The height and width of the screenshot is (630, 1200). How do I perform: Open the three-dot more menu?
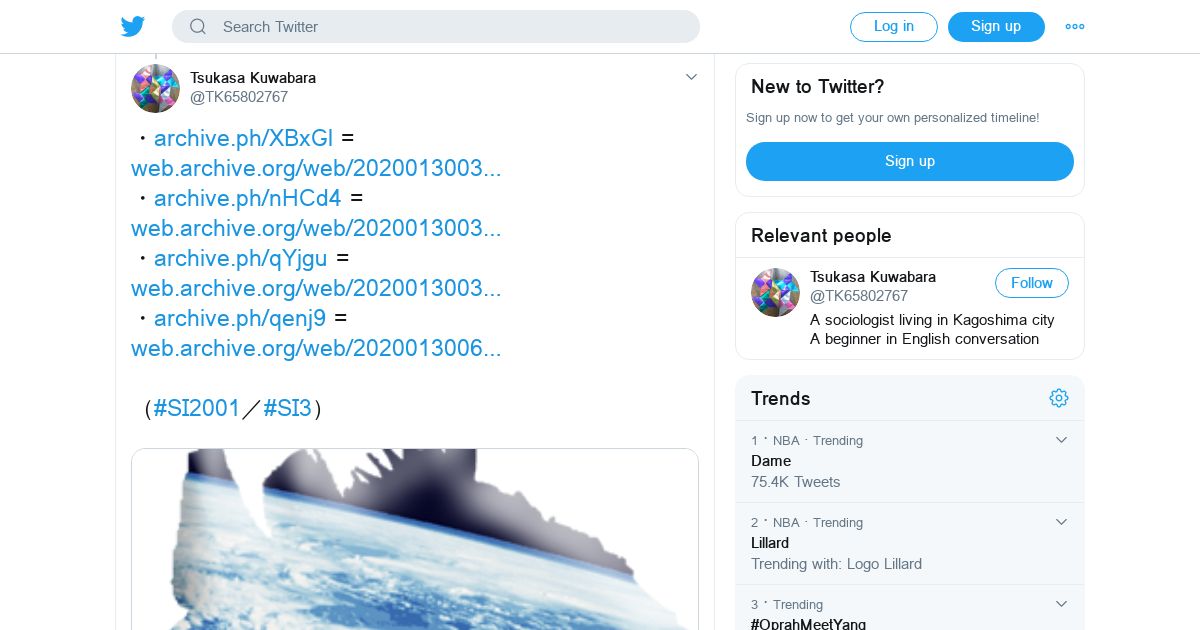pos(1075,27)
